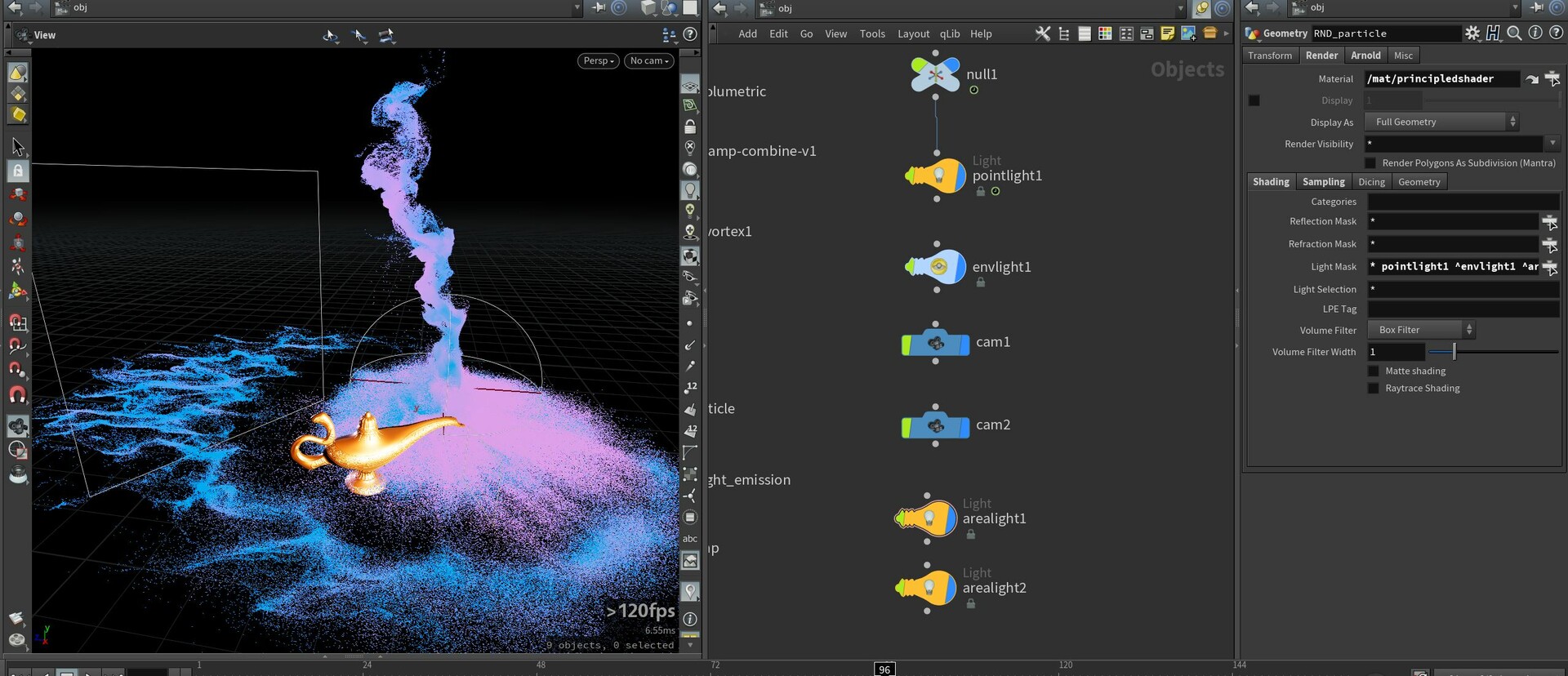The height and width of the screenshot is (676, 1568).
Task: Click the null1 node icon
Action: click(x=935, y=74)
